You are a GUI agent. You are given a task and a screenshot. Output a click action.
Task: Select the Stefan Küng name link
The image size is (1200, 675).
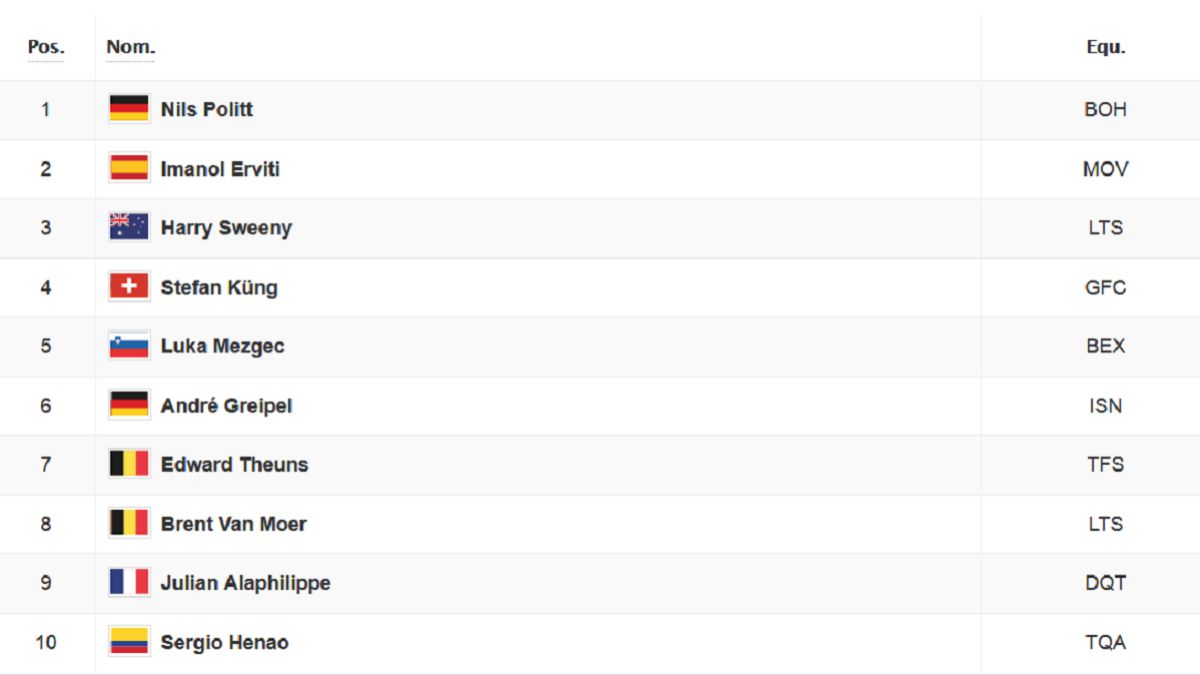[219, 287]
